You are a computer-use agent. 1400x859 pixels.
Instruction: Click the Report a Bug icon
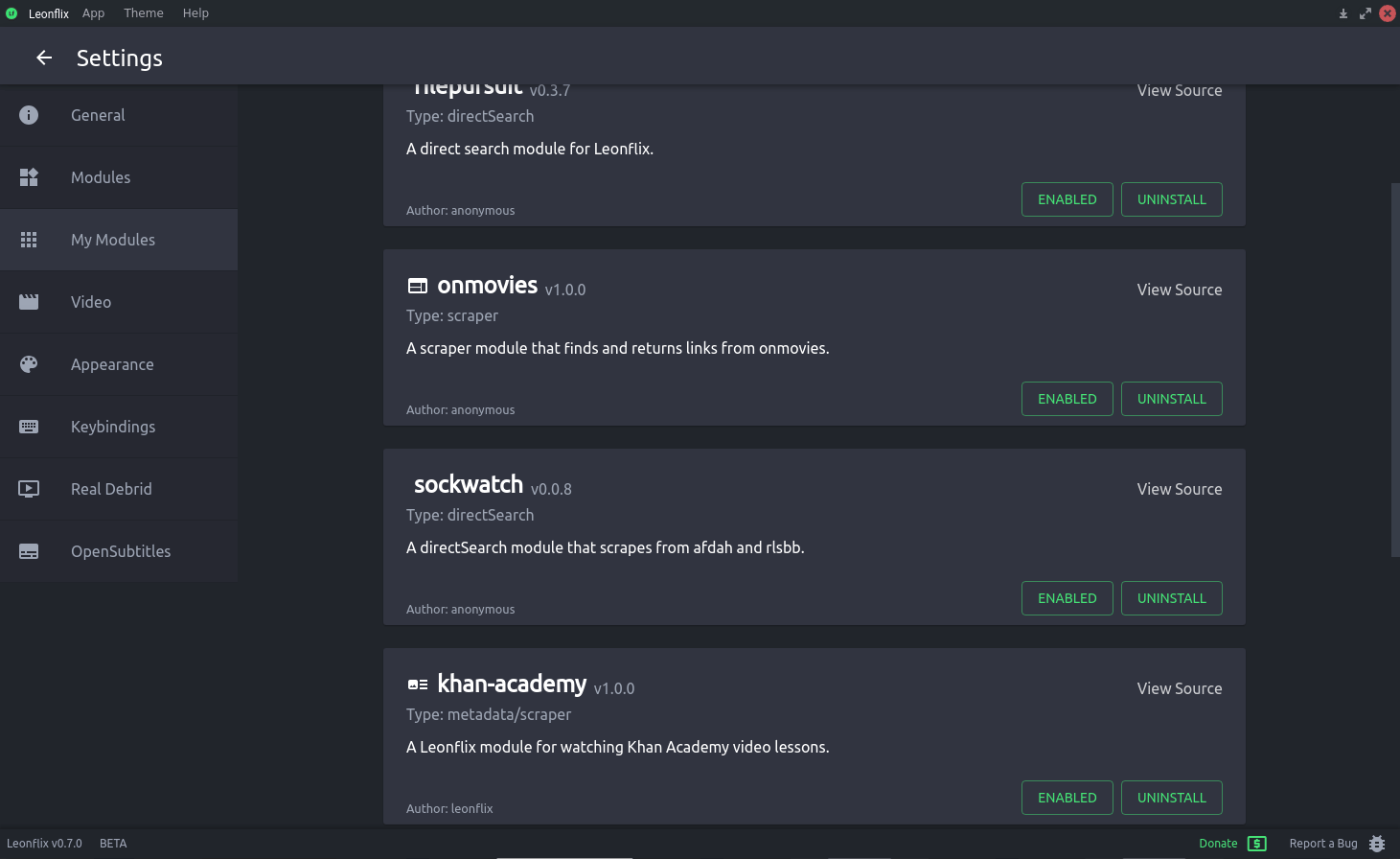[1377, 844]
